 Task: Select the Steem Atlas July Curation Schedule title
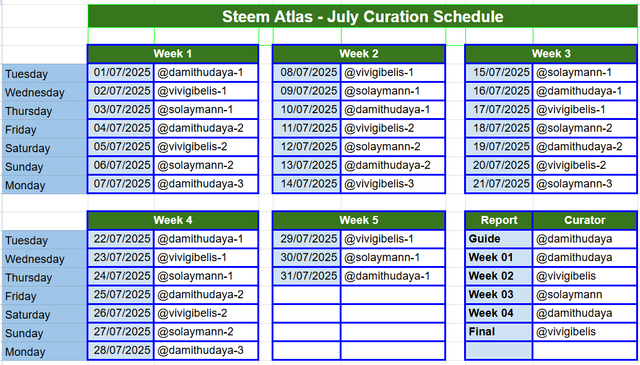tap(362, 17)
